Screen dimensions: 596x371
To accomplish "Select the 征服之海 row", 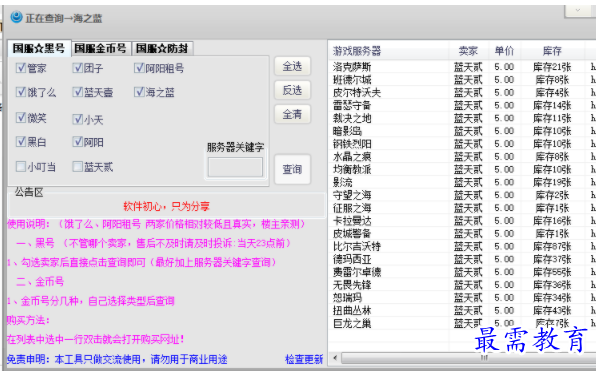I will [462, 208].
